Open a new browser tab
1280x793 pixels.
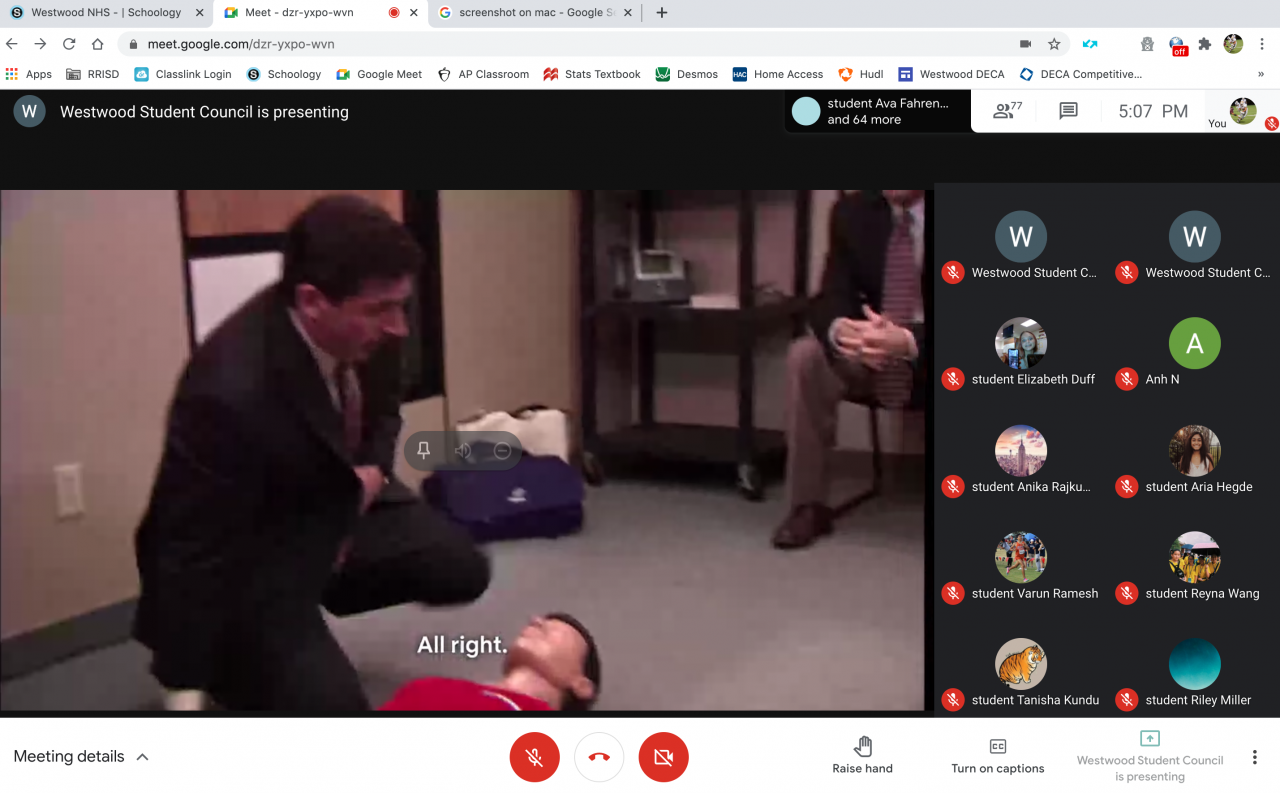pos(661,13)
